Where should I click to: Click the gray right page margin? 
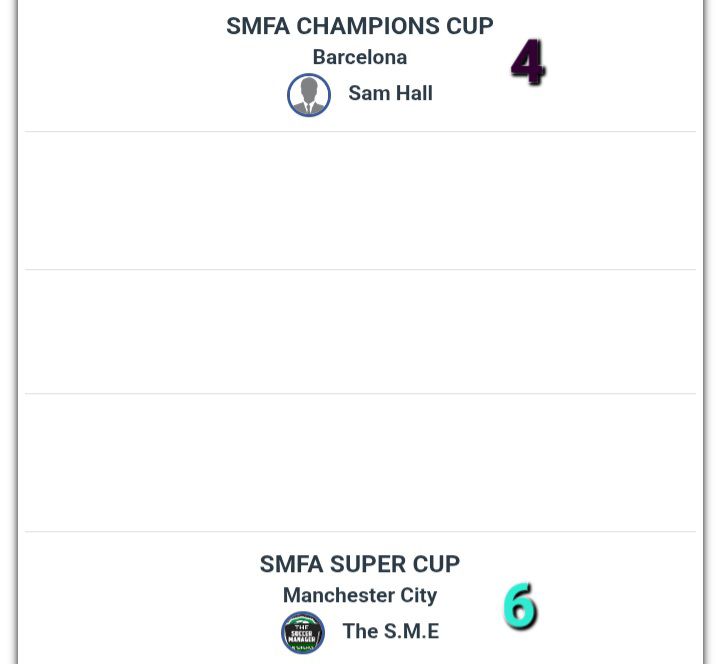(712, 332)
